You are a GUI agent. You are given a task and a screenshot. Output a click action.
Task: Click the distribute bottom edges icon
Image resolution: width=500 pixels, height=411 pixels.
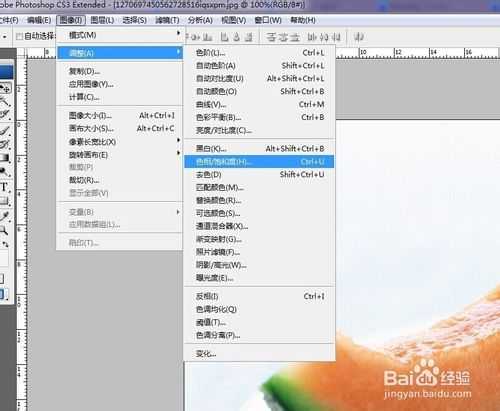[294, 37]
